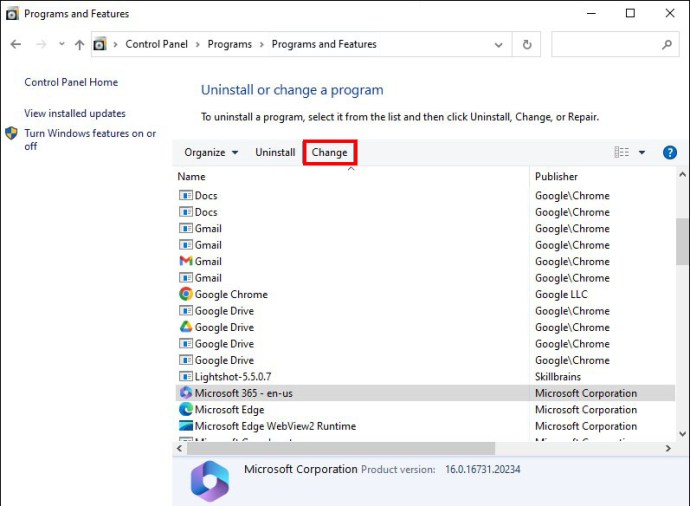
Task: Open the view options dropdown arrow
Action: coord(642,153)
